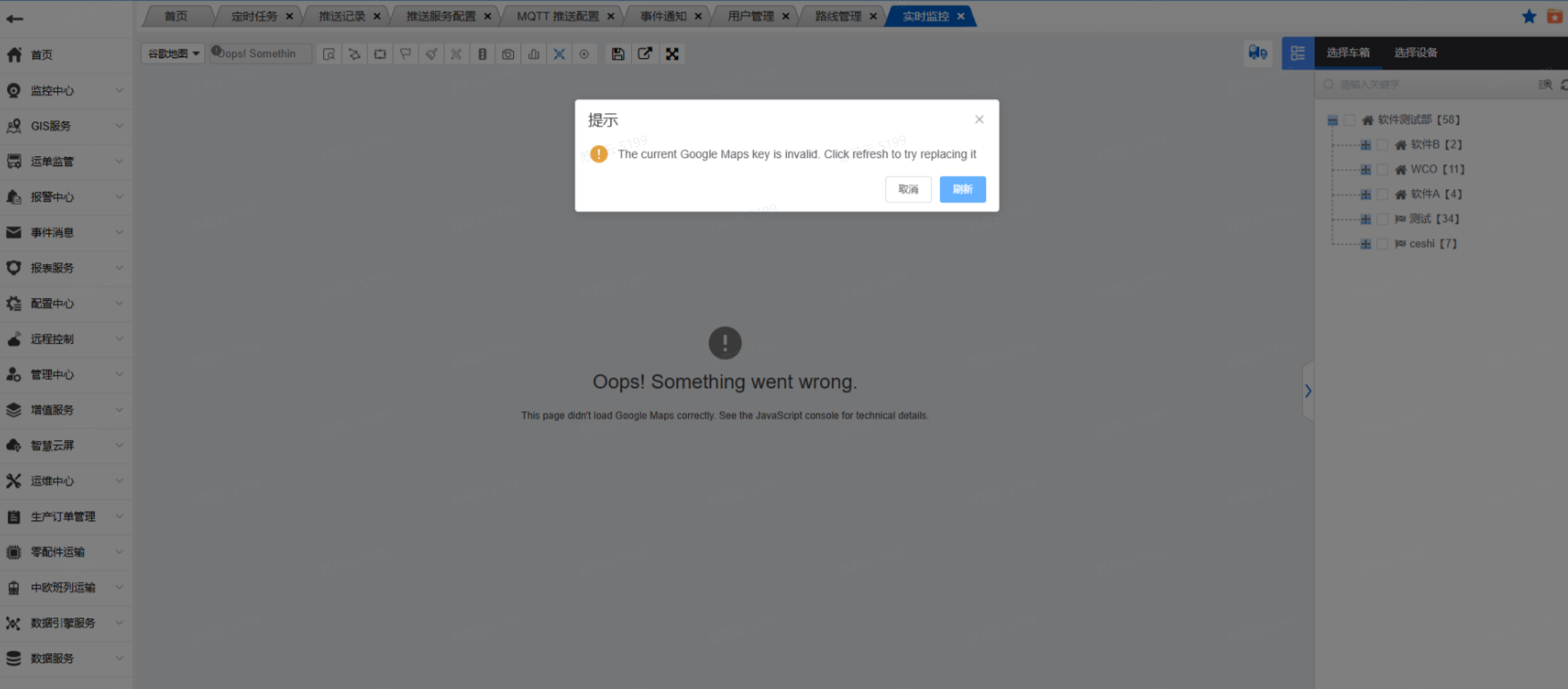Click the external link export icon
The height and width of the screenshot is (689, 1568).
[644, 54]
